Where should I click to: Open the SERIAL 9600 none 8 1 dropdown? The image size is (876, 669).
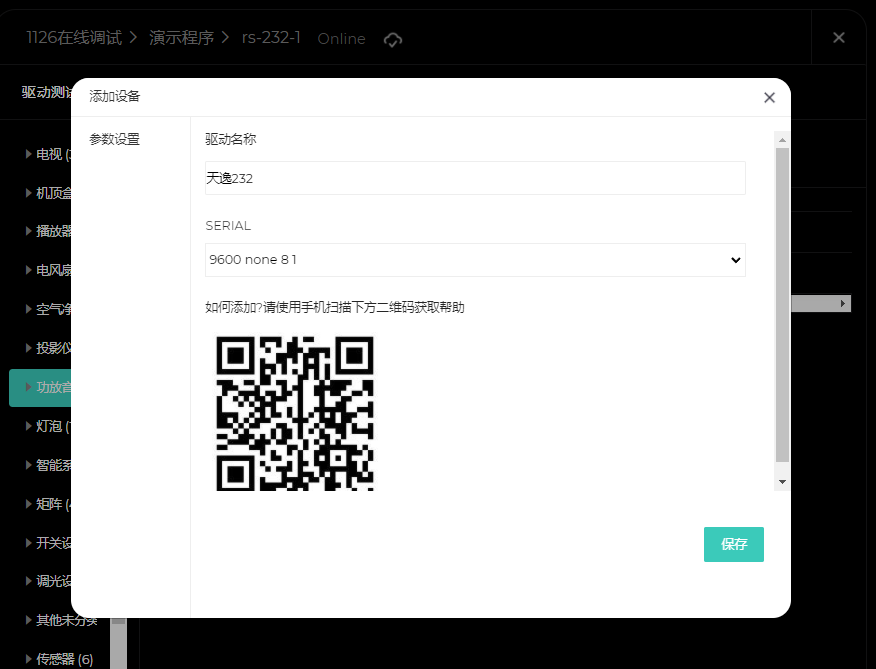coord(475,260)
